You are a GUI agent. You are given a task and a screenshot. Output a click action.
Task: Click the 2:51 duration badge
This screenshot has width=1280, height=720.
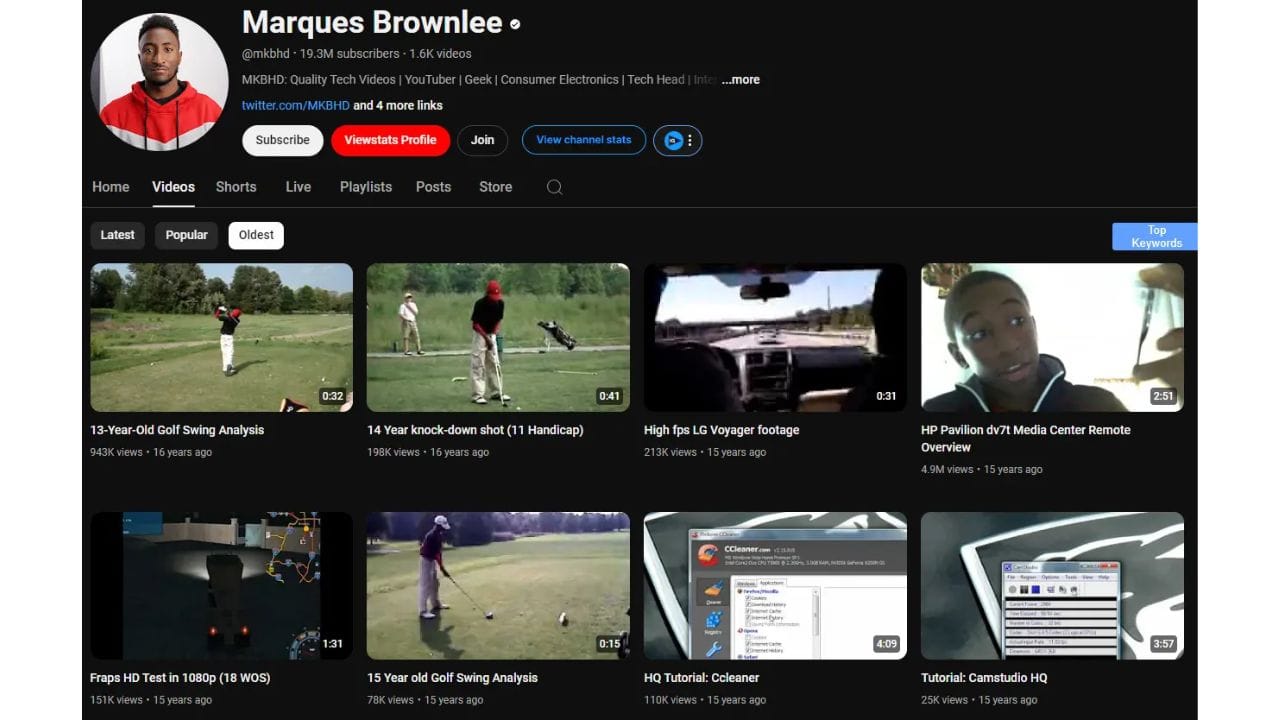[x=1163, y=396]
